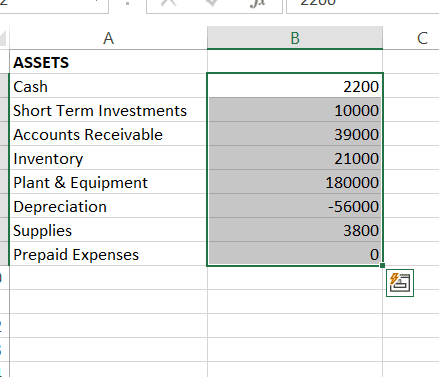The image size is (439, 377).
Task: Click the Prepaid Expenses value 0
Action: [x=295, y=254]
